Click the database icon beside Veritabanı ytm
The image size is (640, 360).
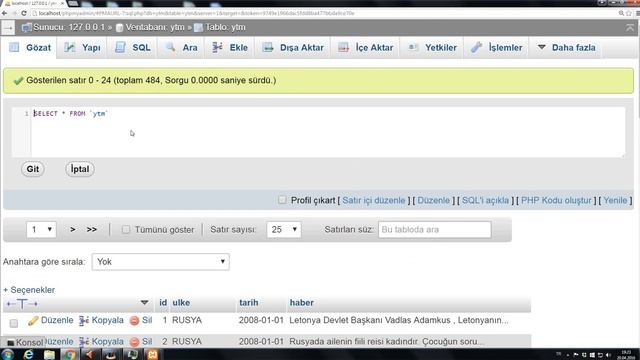click(x=120, y=28)
